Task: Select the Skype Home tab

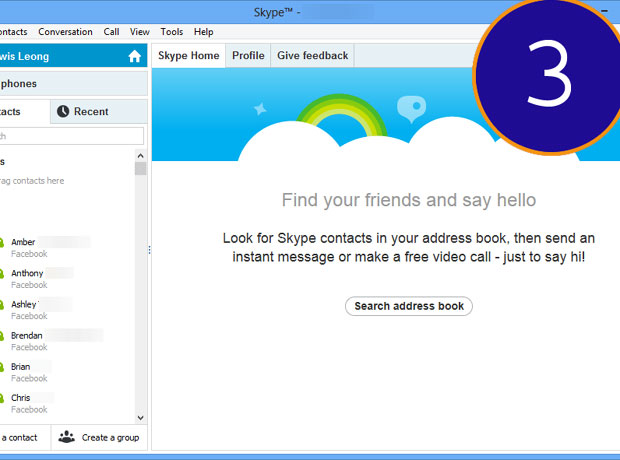Action: click(x=189, y=56)
